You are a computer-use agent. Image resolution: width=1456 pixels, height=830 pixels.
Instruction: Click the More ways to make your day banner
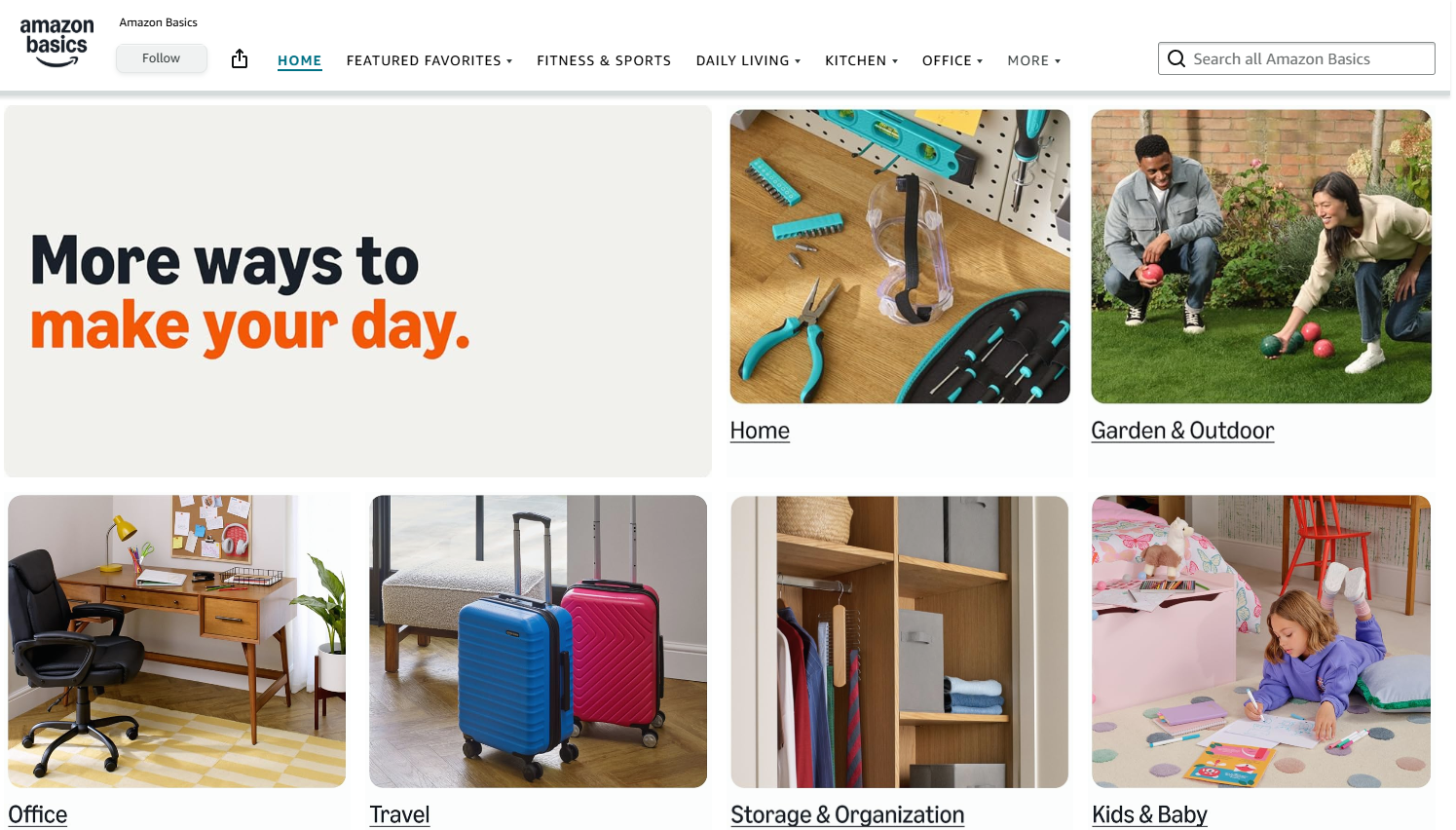coord(357,291)
